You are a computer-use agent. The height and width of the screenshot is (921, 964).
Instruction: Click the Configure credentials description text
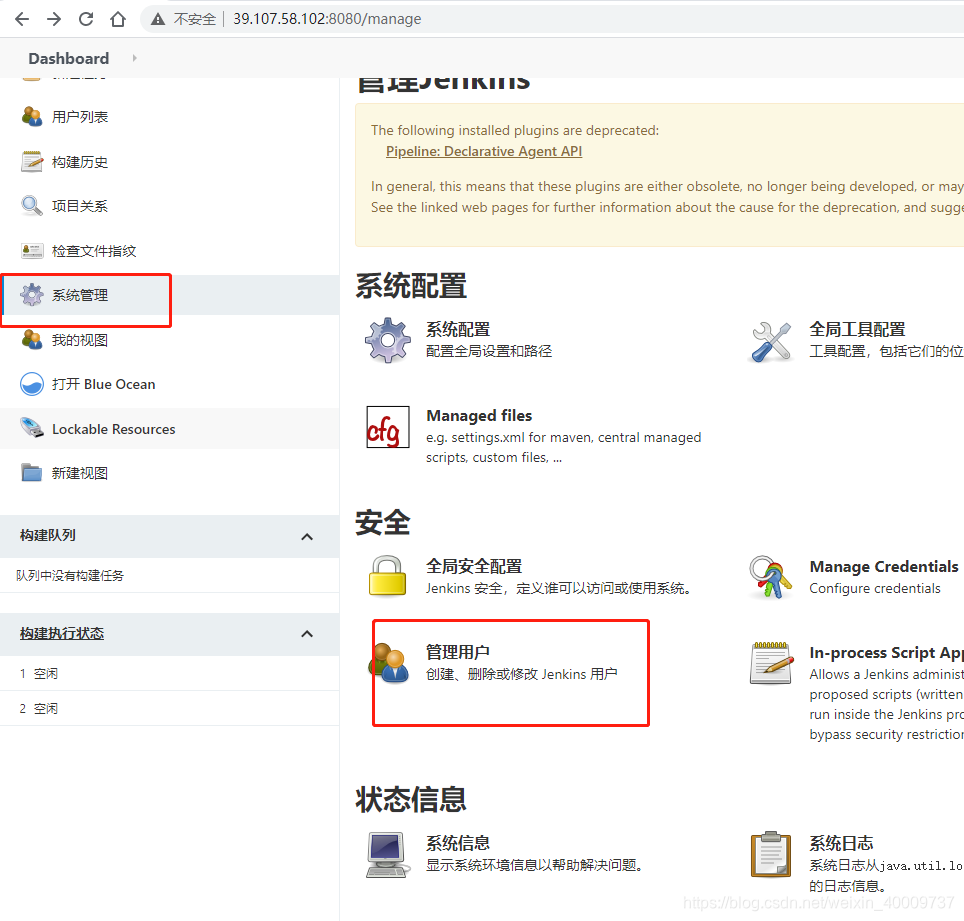875,588
